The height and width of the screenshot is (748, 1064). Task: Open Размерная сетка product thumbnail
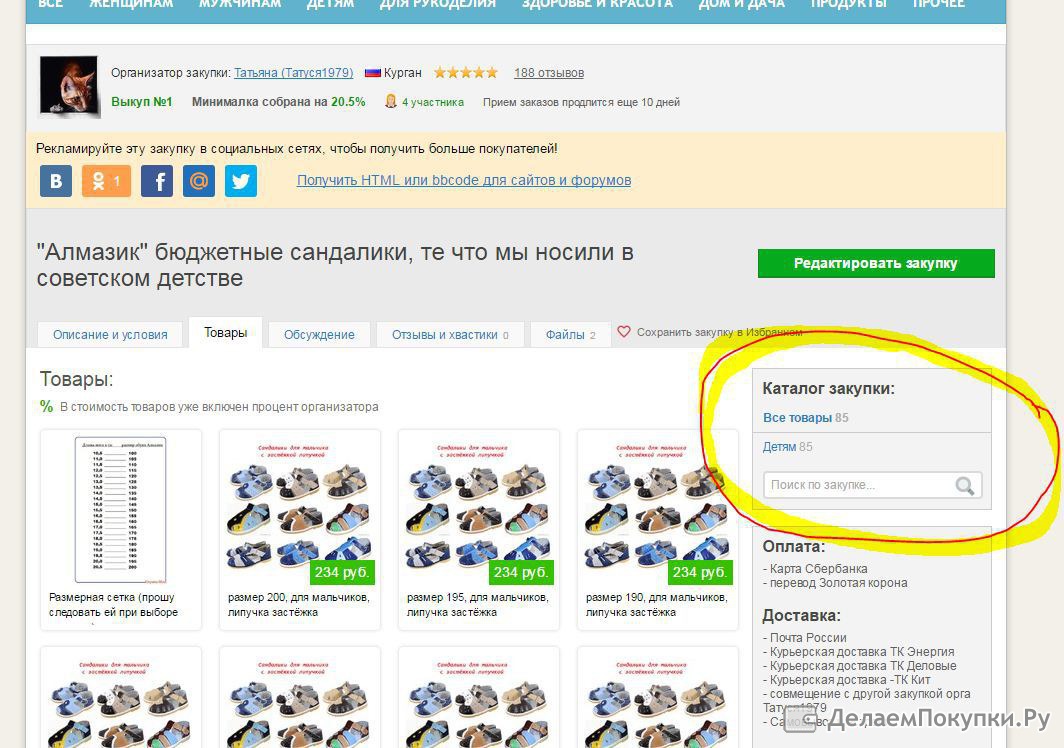pos(120,510)
